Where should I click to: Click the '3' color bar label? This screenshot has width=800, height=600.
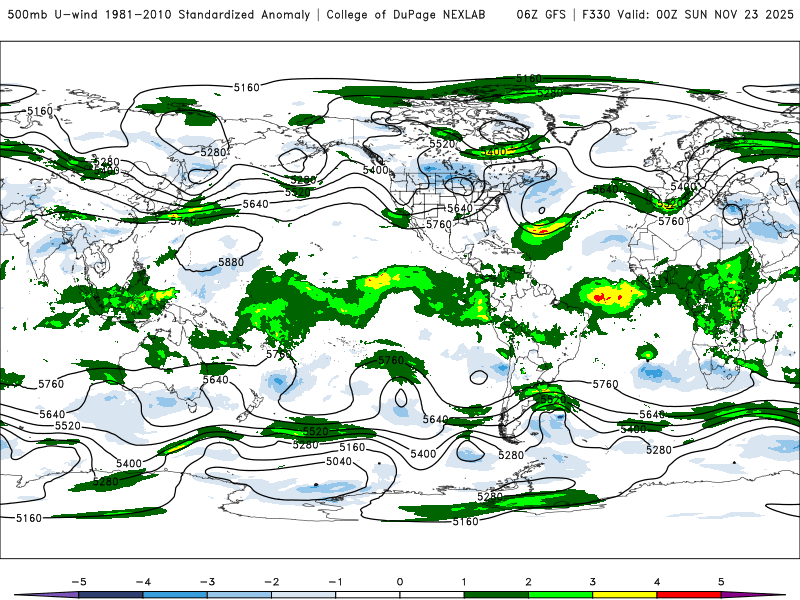592,582
